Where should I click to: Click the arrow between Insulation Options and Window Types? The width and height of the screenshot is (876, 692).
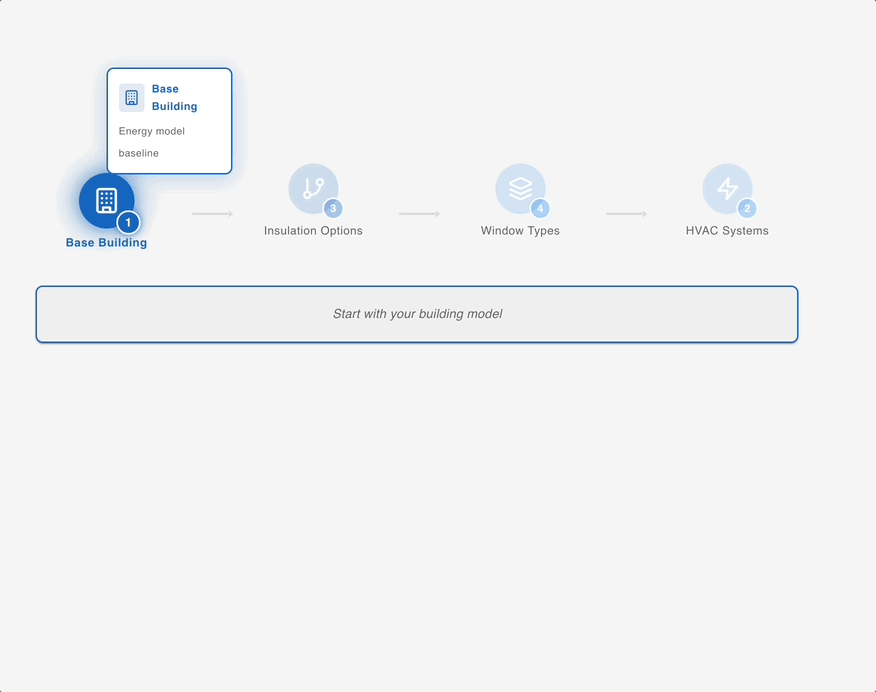pos(419,214)
